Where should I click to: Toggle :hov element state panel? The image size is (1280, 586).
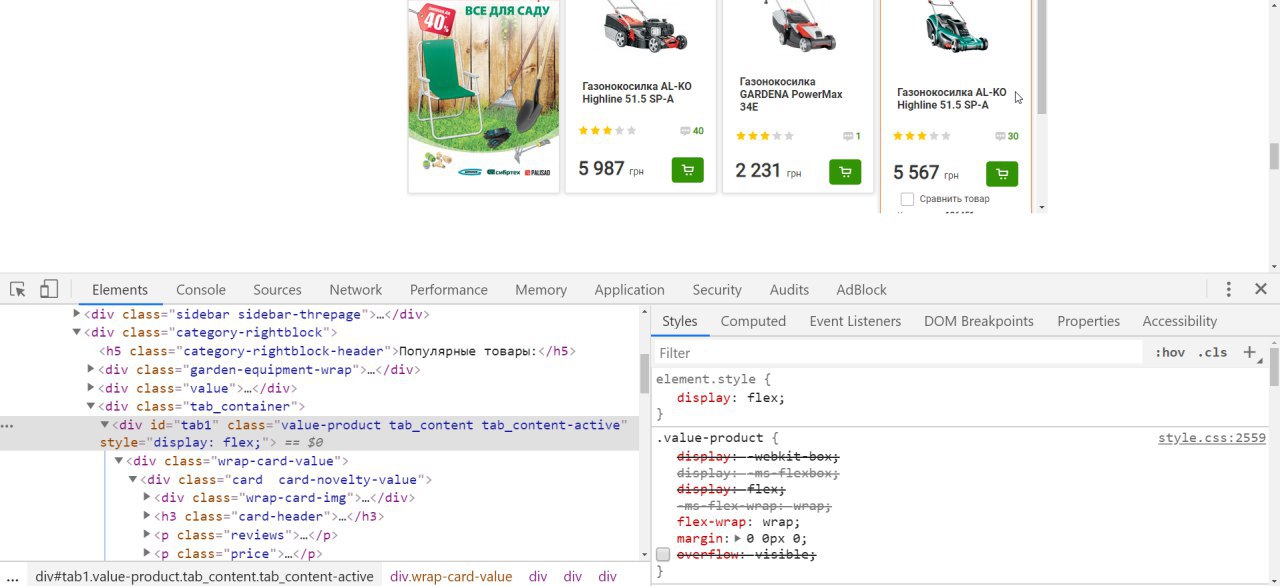(1170, 352)
